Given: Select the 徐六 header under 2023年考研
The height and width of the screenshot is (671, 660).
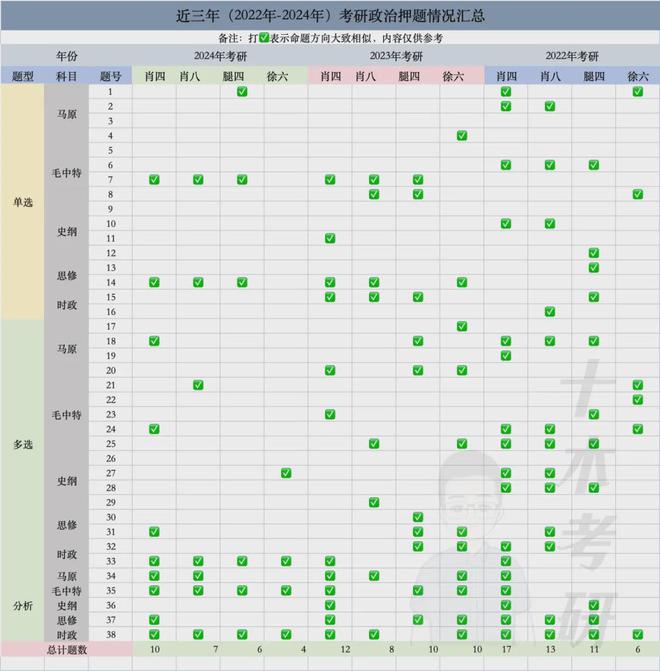Looking at the screenshot, I should (x=453, y=77).
